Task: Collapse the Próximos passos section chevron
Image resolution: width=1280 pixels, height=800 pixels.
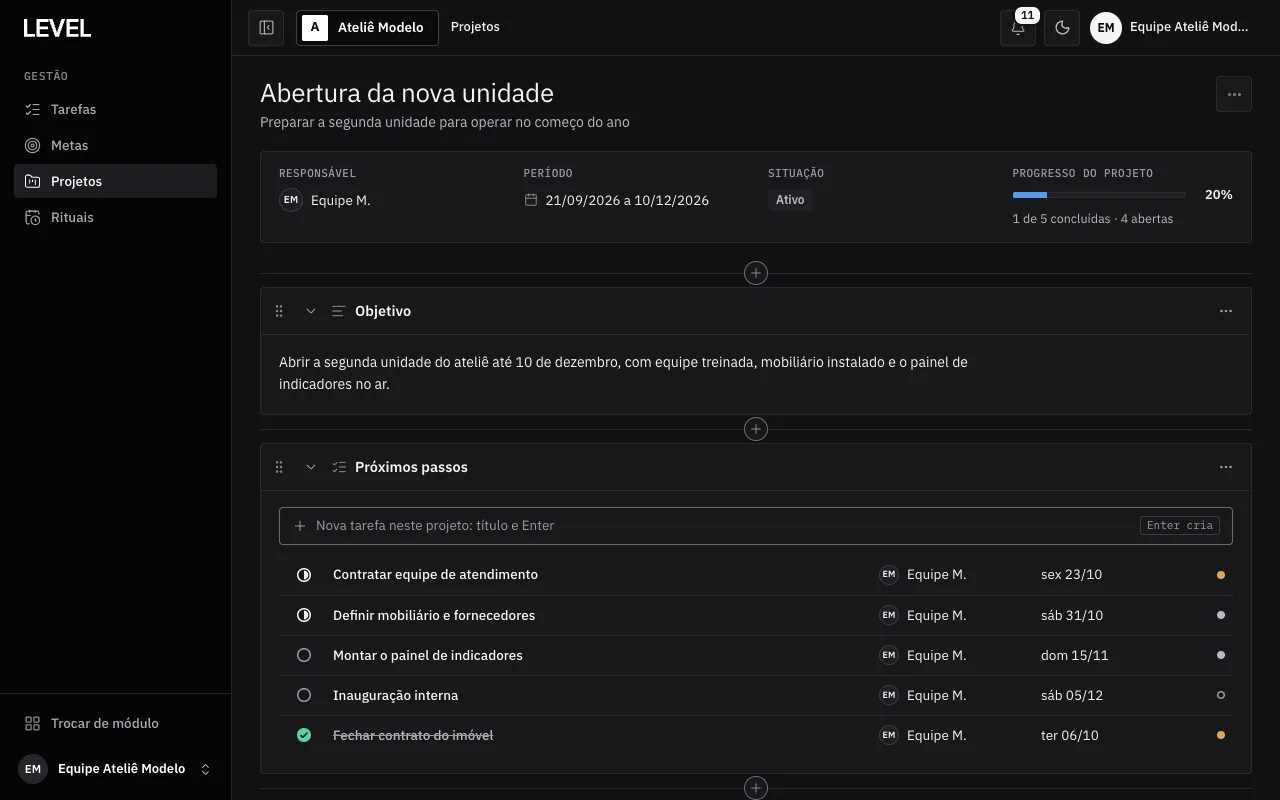Action: (x=311, y=467)
